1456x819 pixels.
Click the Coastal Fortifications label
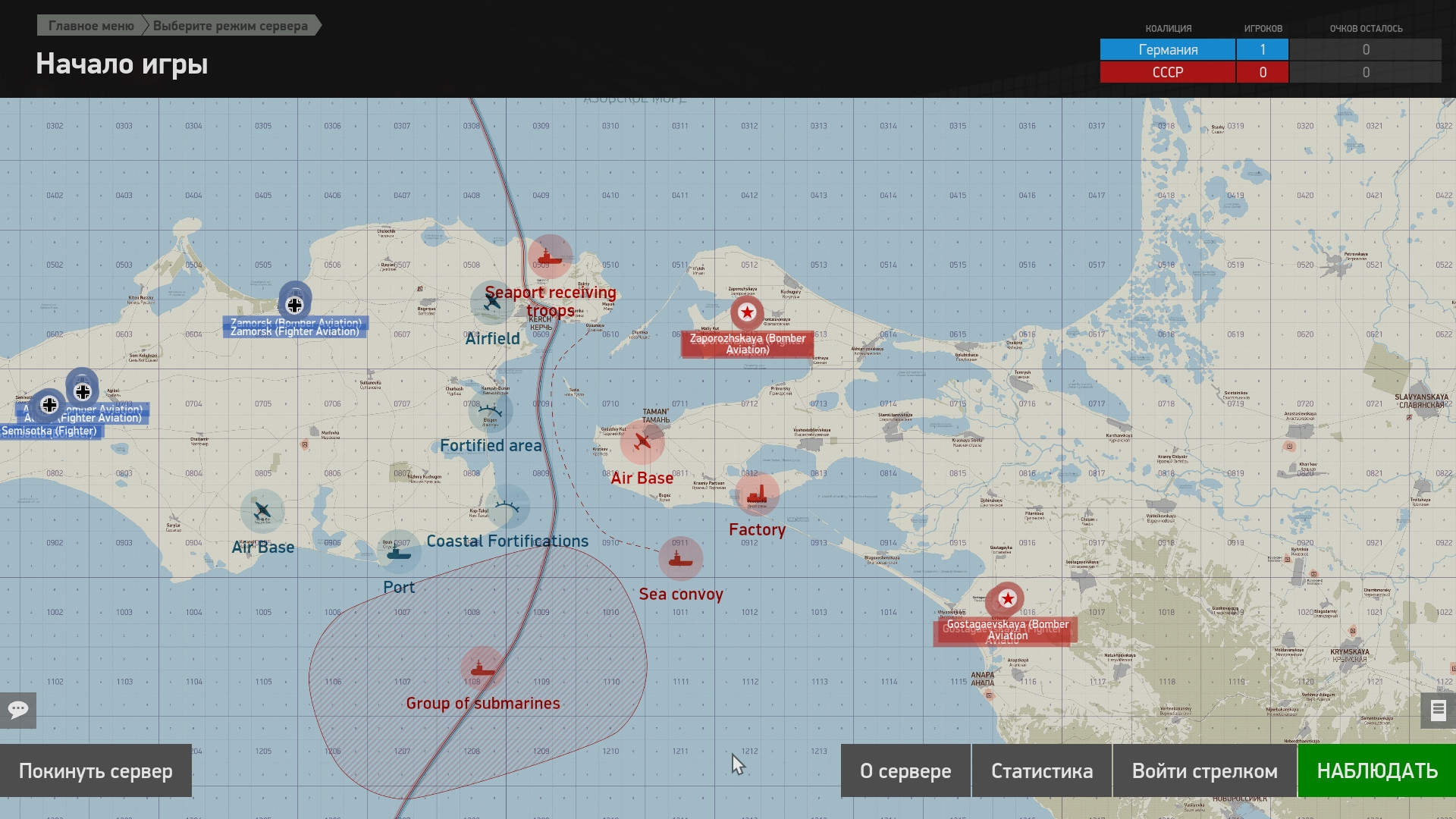point(507,541)
